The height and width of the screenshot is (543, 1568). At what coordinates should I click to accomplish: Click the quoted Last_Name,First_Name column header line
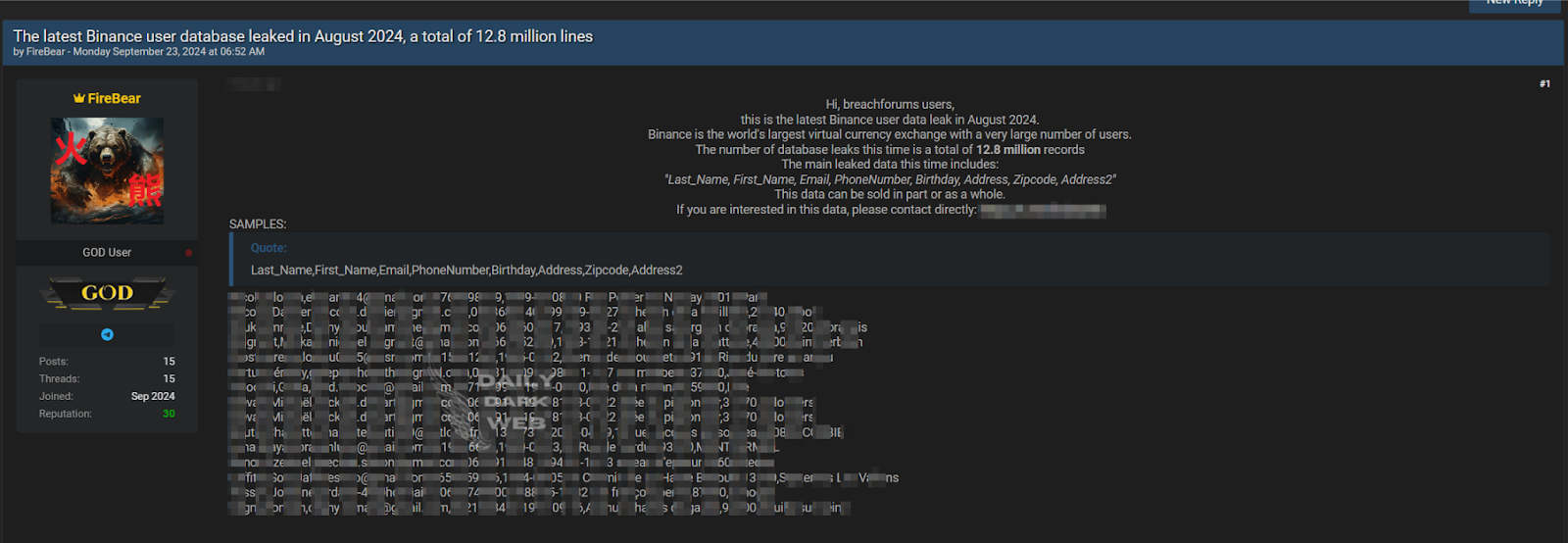tap(466, 270)
